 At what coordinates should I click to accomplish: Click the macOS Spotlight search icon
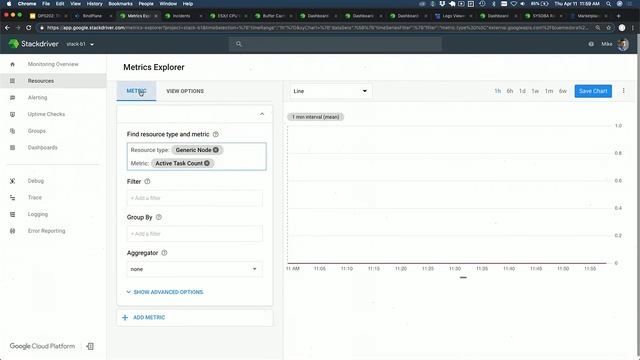click(x=609, y=4)
